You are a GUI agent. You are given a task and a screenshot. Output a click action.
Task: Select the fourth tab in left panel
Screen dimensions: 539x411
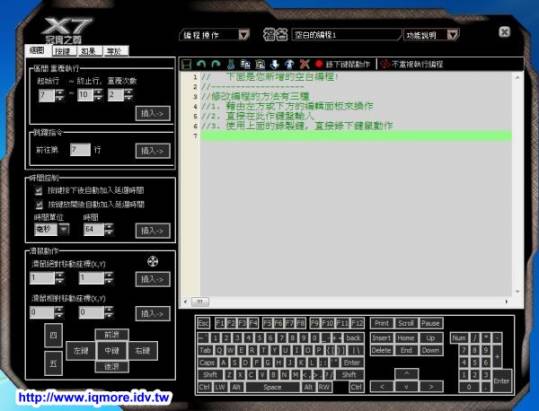[116, 51]
